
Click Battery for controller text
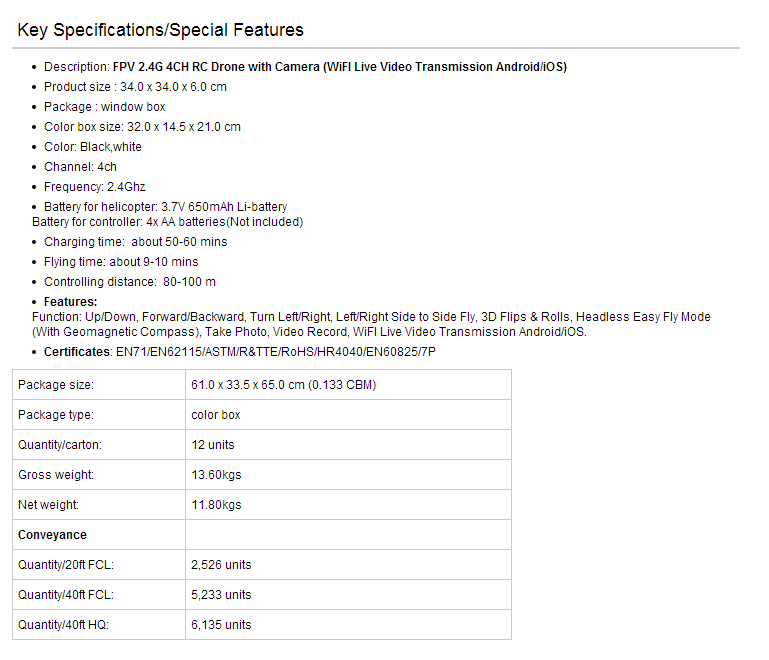(167, 222)
